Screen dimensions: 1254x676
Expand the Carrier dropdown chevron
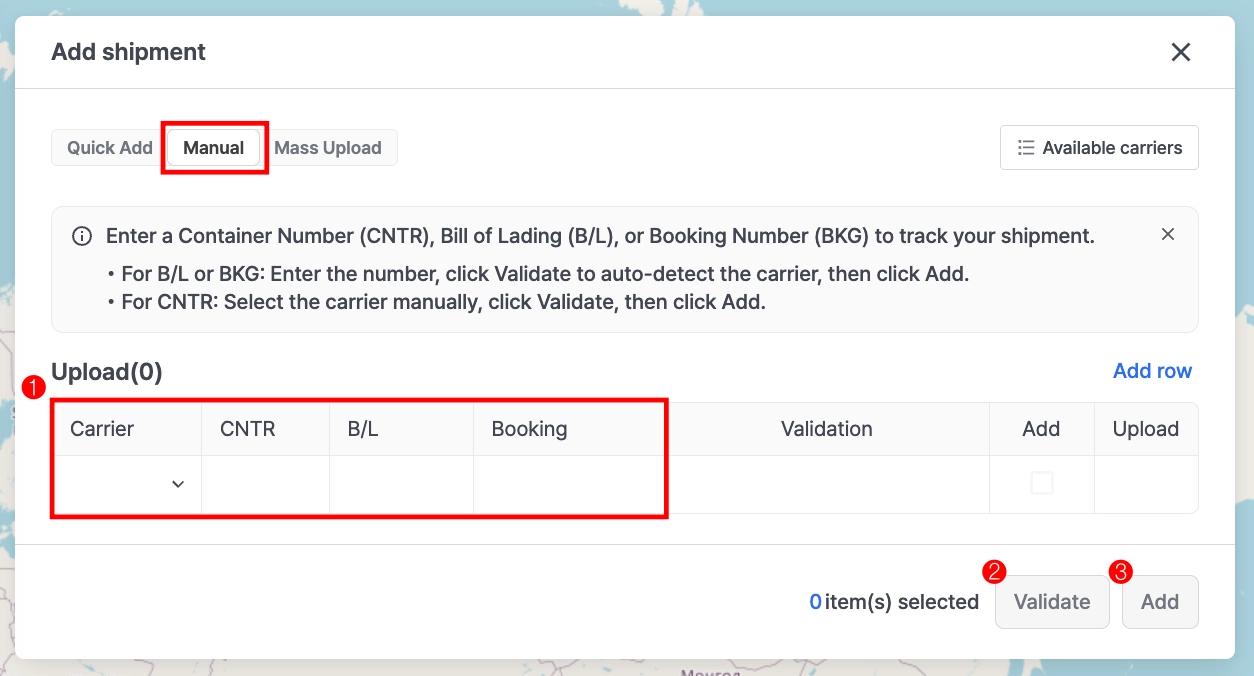(x=178, y=484)
